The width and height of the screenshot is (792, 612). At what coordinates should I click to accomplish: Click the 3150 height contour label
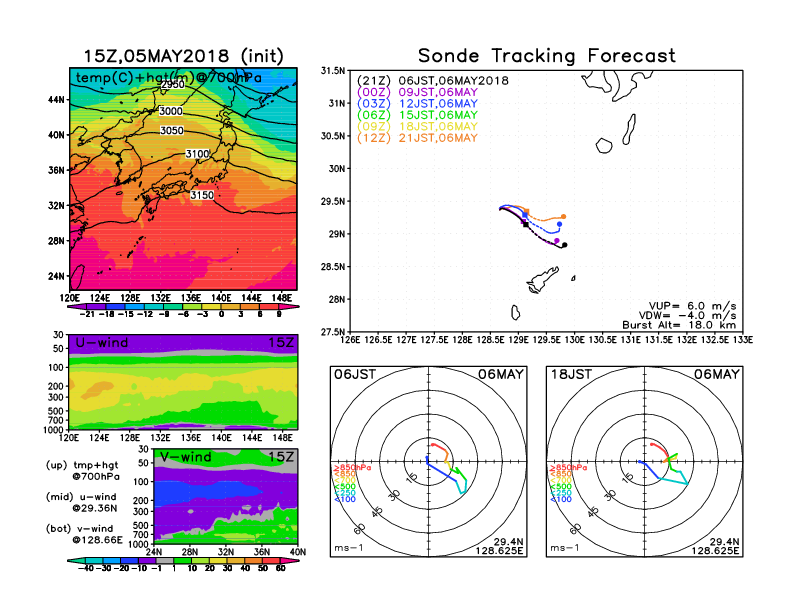[x=202, y=195]
